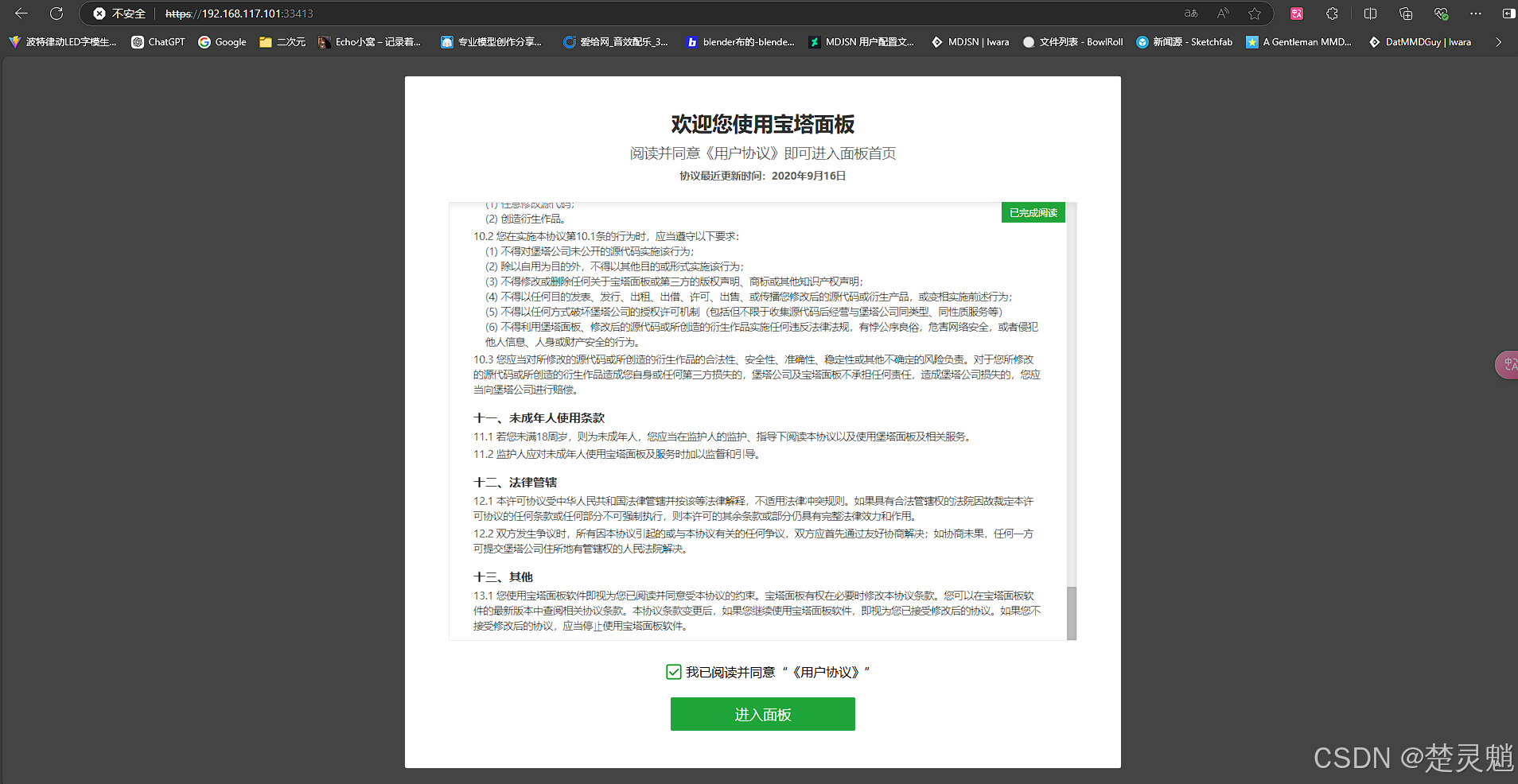Open the pink translation extension icon
This screenshot has width=1518, height=784.
(x=1297, y=14)
